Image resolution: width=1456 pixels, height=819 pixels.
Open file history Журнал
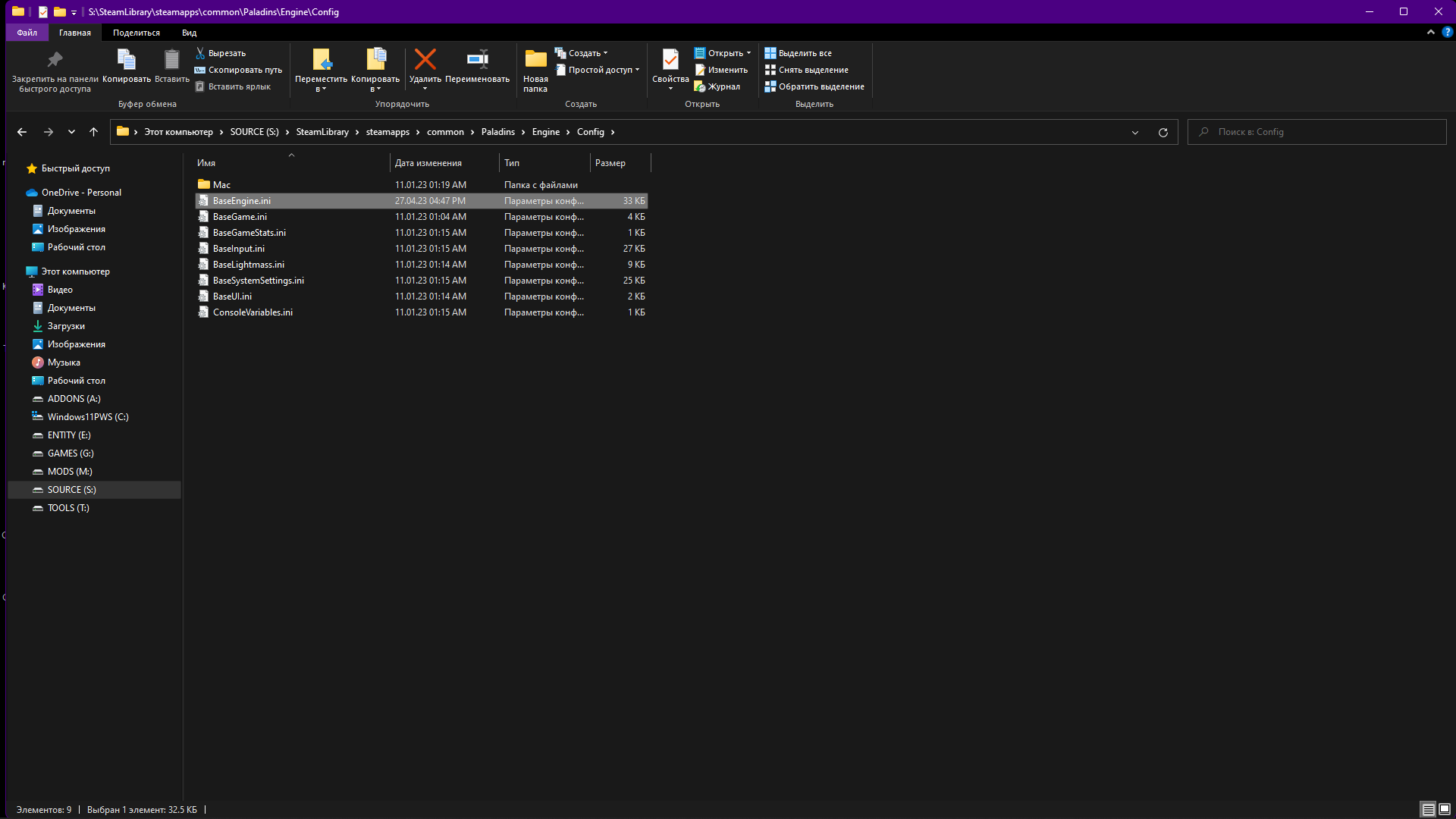coord(717,86)
